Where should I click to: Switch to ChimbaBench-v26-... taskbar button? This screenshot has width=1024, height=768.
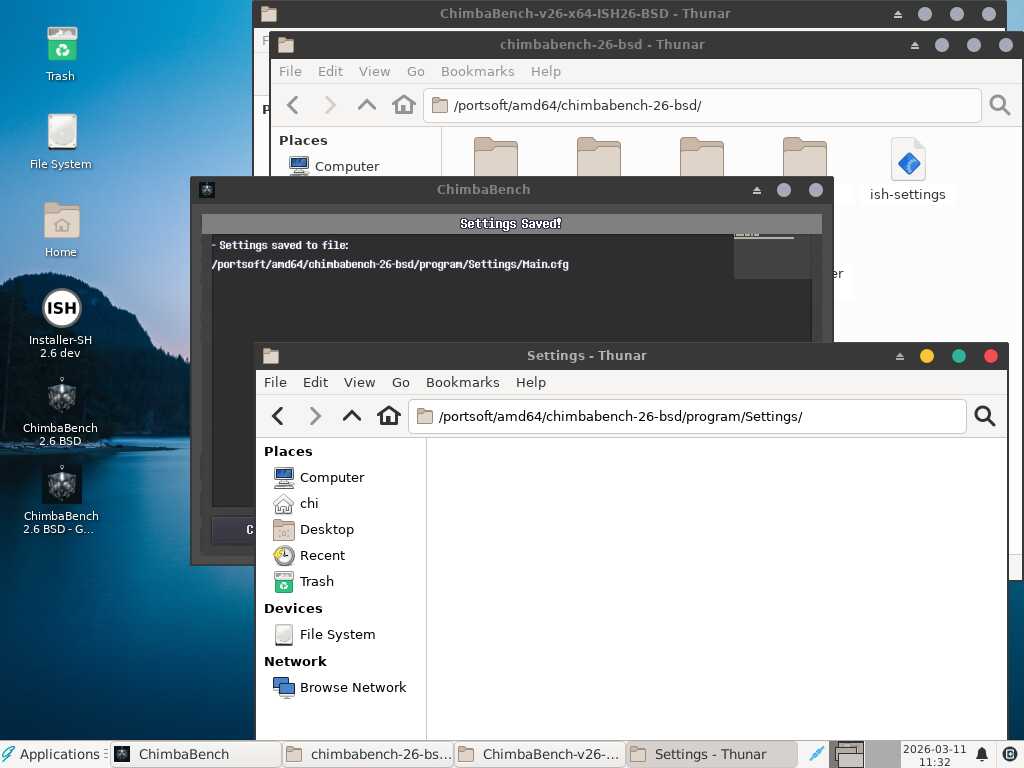pos(539,754)
